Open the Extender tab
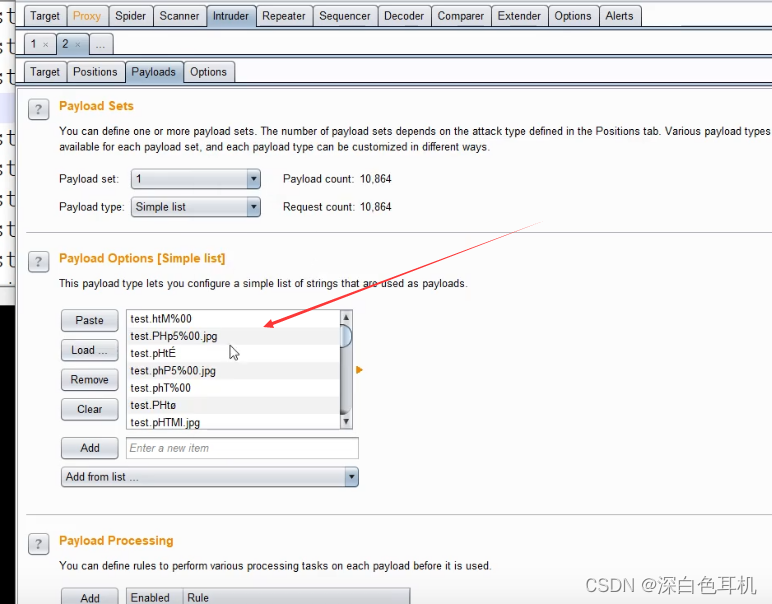This screenshot has height=604, width=772. pos(519,16)
